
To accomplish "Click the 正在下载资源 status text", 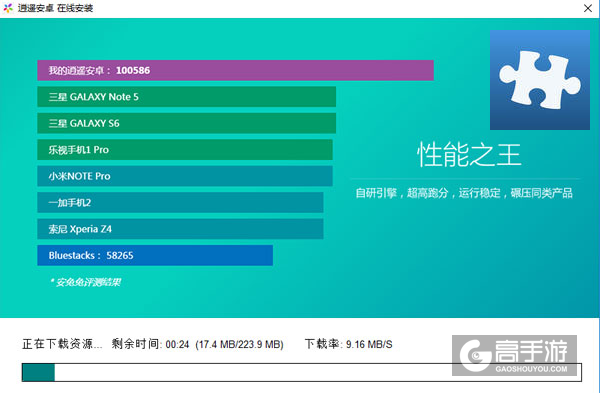I will tap(62, 344).
